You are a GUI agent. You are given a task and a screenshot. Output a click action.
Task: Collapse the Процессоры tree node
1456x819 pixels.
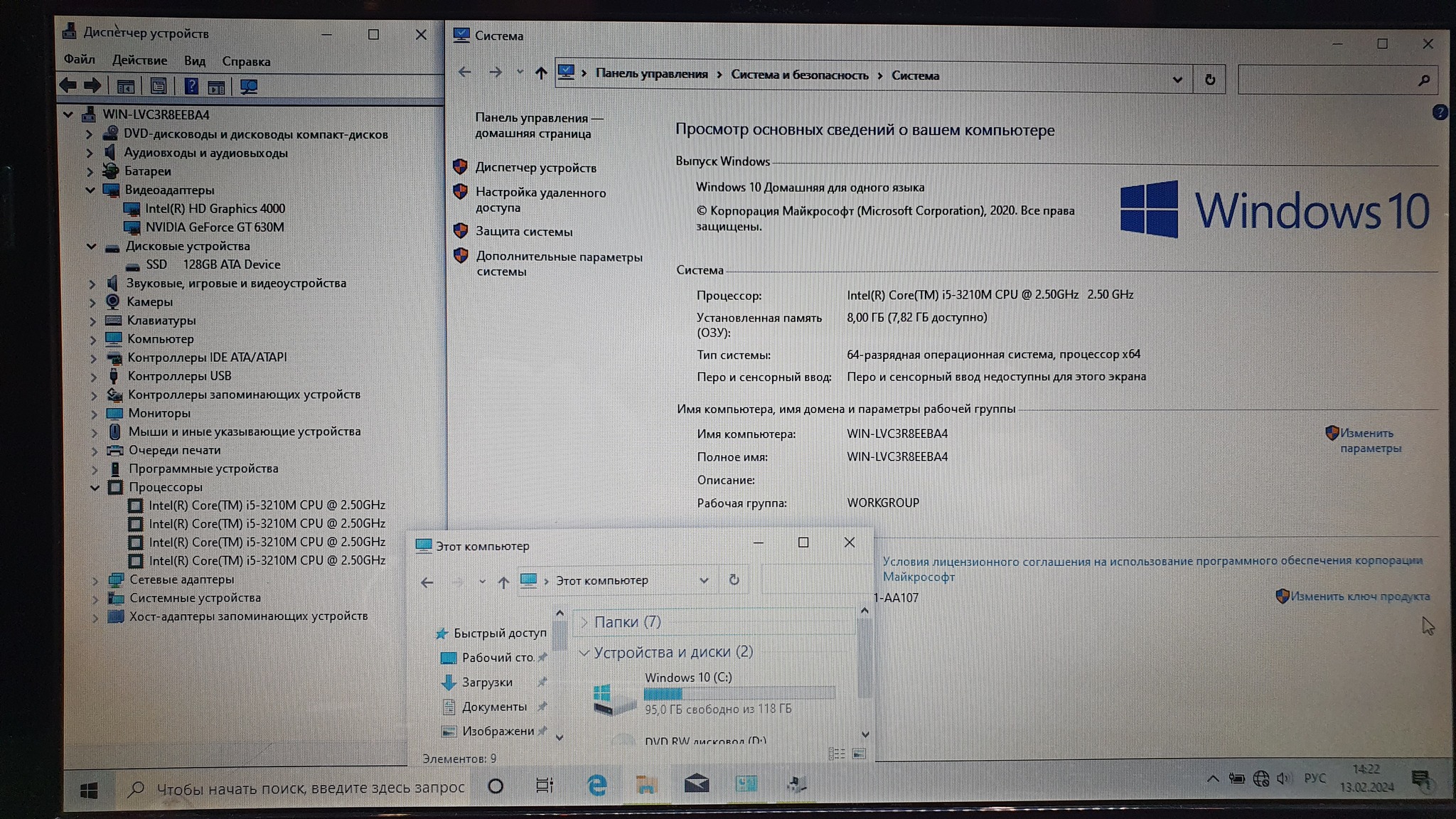[95, 488]
